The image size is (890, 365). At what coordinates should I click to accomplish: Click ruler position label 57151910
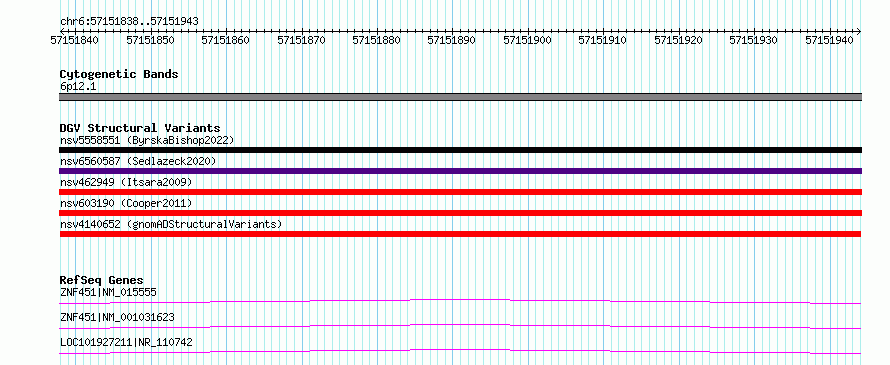602,40
